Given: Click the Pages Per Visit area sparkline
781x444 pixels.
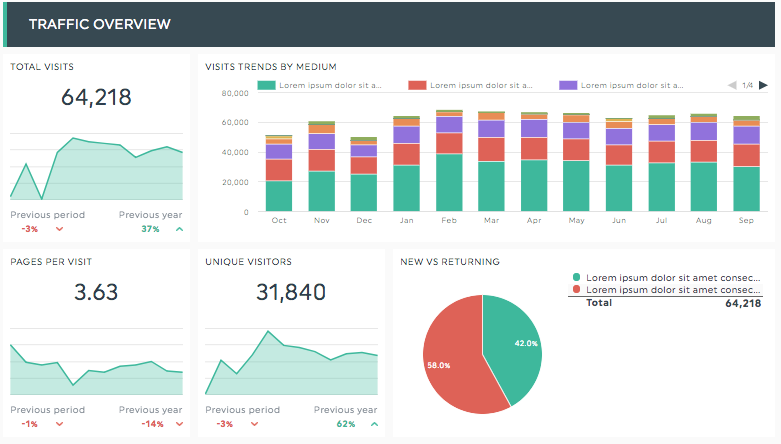Looking at the screenshot, I should 96,370.
